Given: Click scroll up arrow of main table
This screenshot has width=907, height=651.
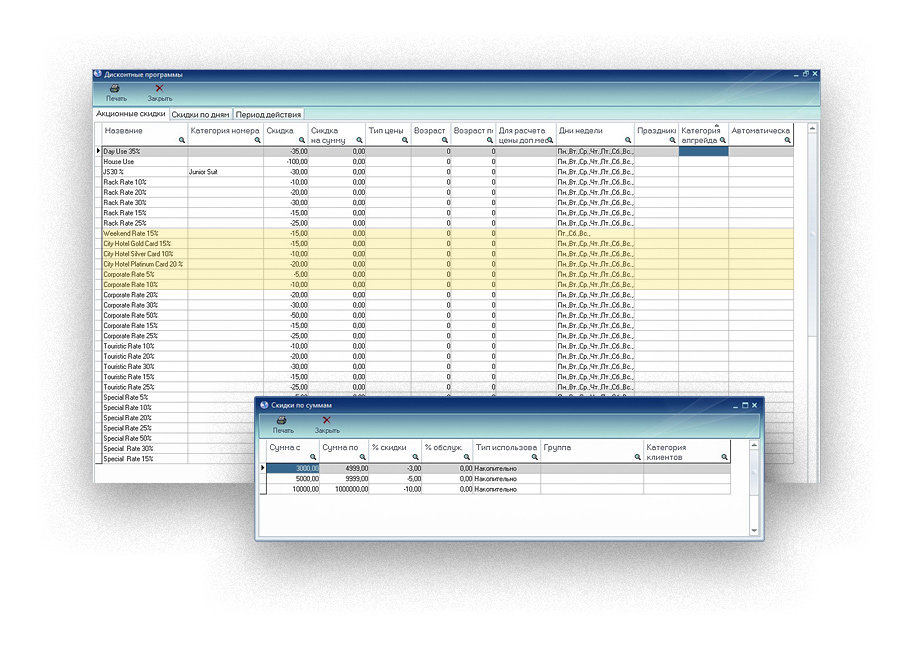Looking at the screenshot, I should click(x=812, y=129).
